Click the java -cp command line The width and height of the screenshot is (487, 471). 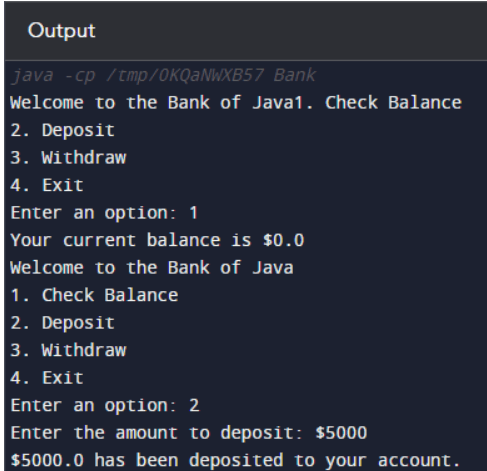tap(163, 75)
